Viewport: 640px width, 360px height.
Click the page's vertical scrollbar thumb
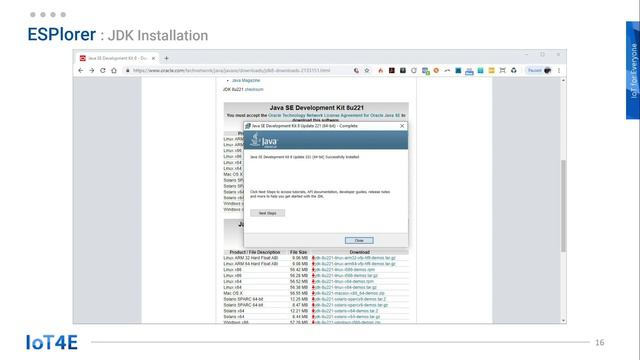pyautogui.click(x=563, y=206)
